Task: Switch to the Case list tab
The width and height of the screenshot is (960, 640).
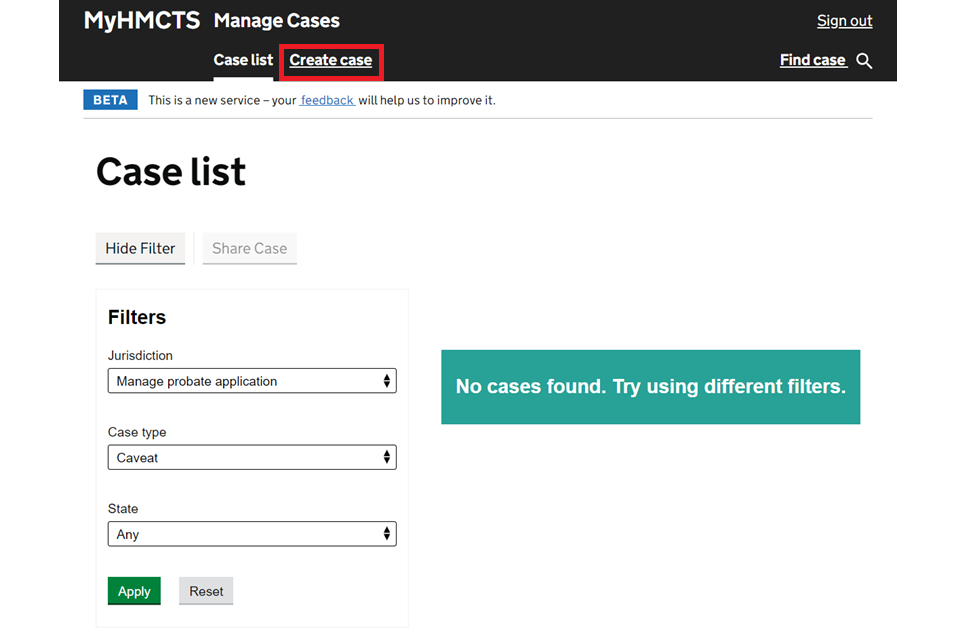Action: [x=243, y=60]
